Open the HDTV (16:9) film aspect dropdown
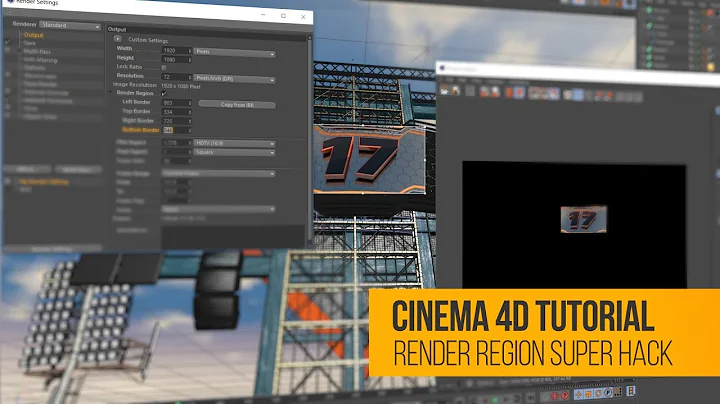Viewport: 720px width, 404px height. [235, 143]
